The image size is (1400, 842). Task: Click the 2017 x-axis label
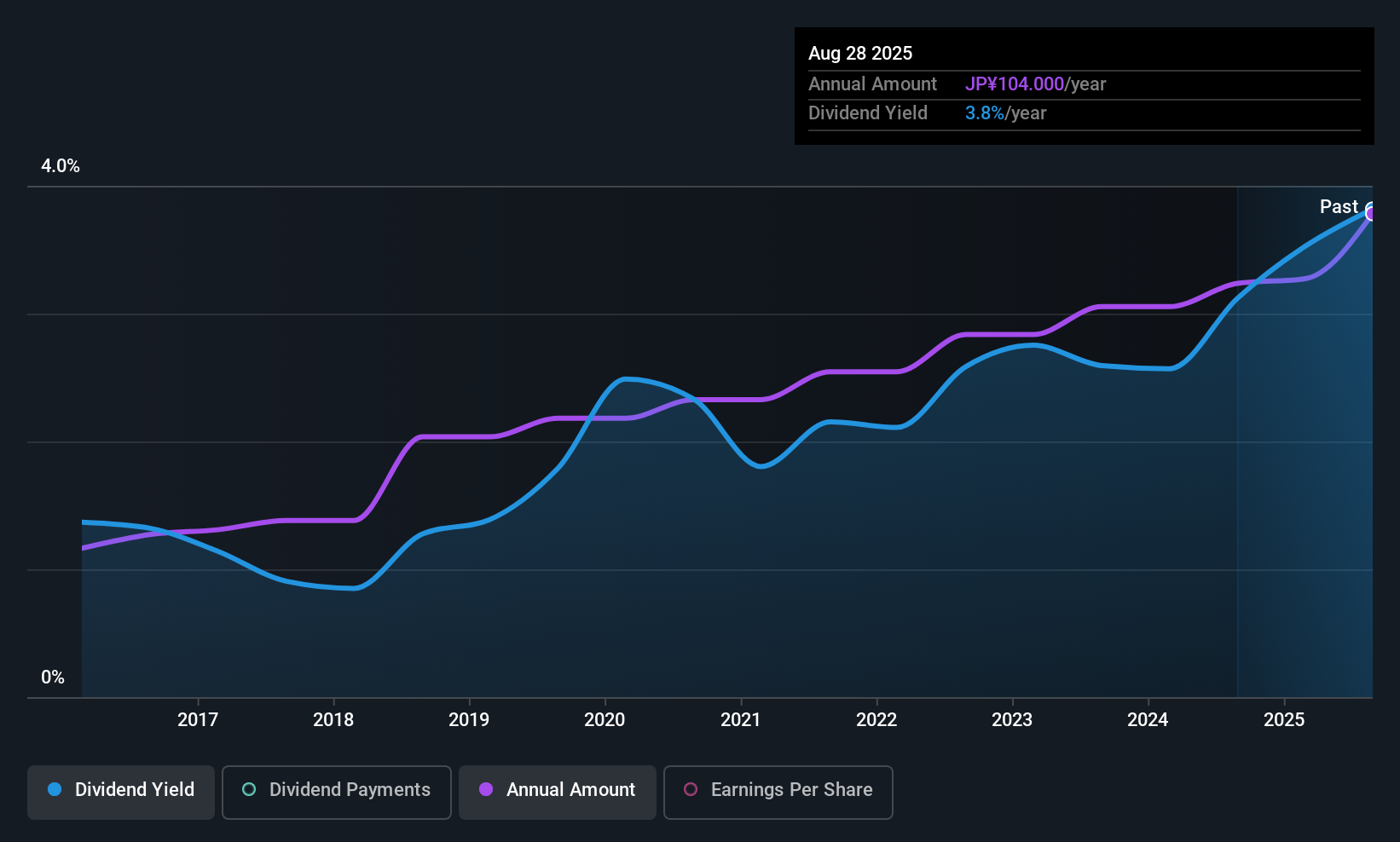point(198,720)
